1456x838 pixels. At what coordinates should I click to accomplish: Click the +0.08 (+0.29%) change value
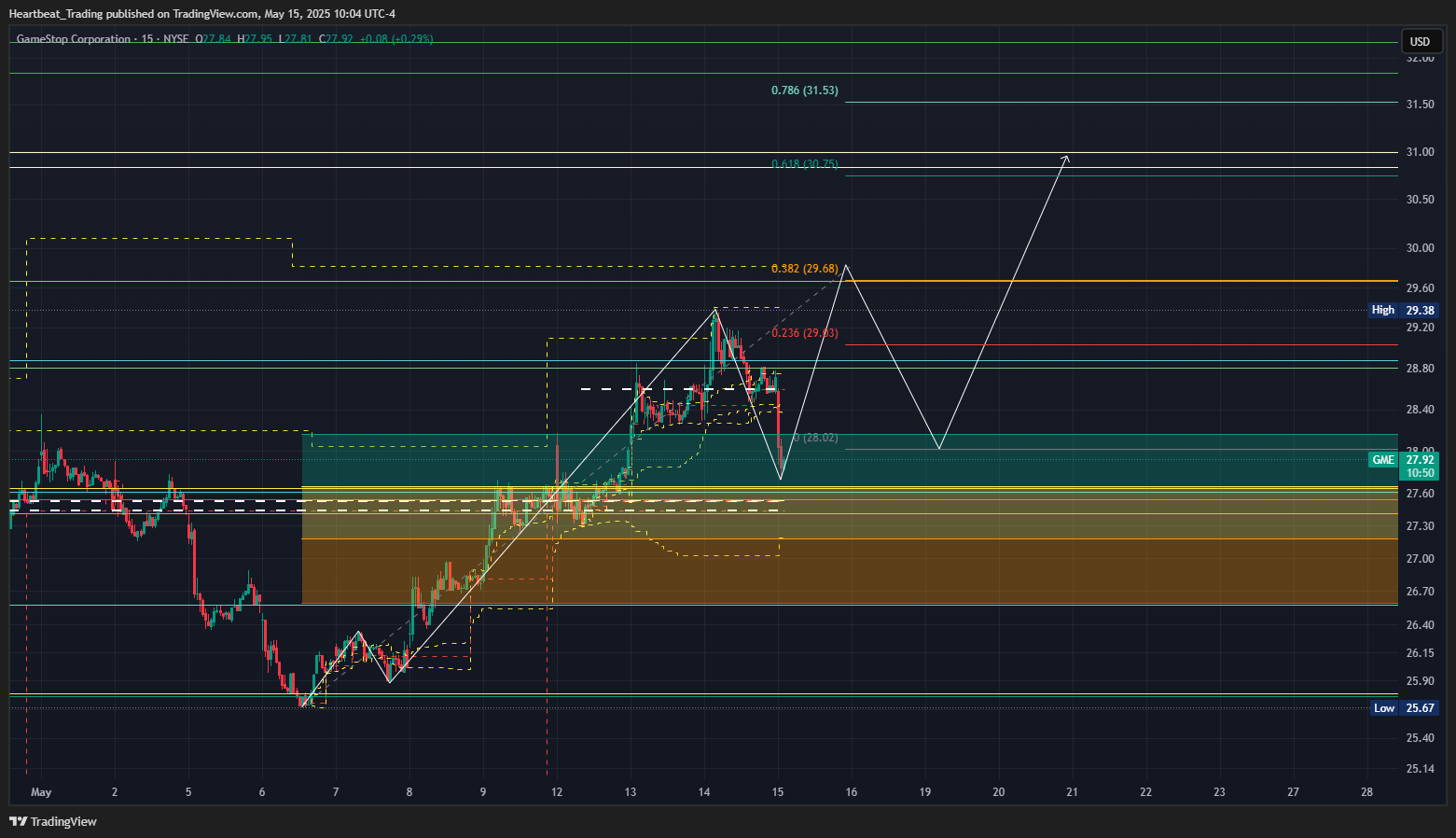[x=395, y=39]
